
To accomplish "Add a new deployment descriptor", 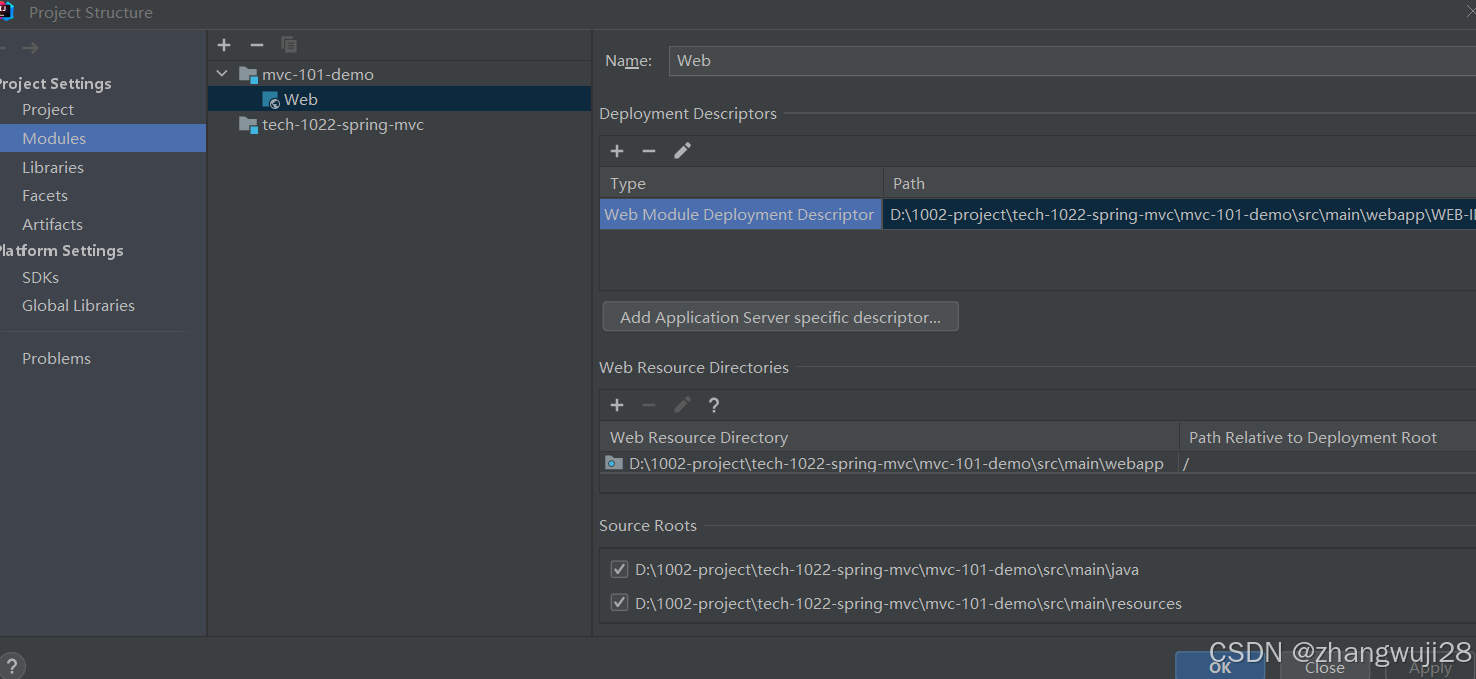I will click(x=617, y=151).
